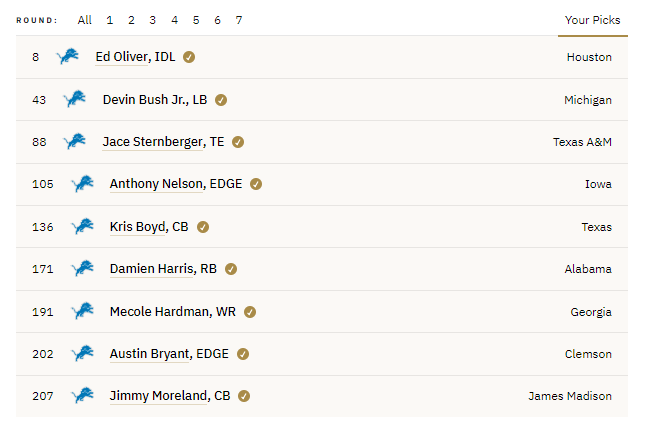Click the Devin Bush Jr., LB row name
The height and width of the screenshot is (425, 645).
pos(155,100)
